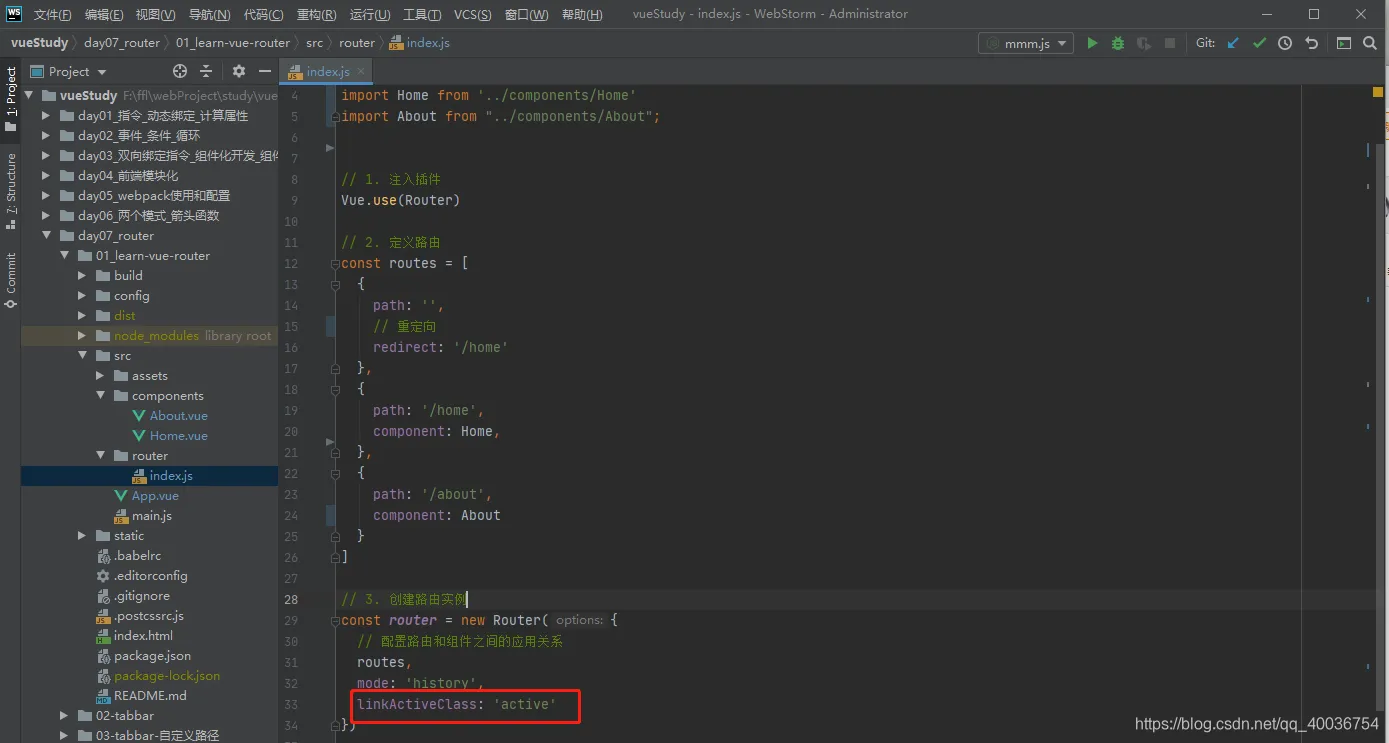Select package.json in project tree
Screen dimensions: 1389x743
(x=152, y=656)
